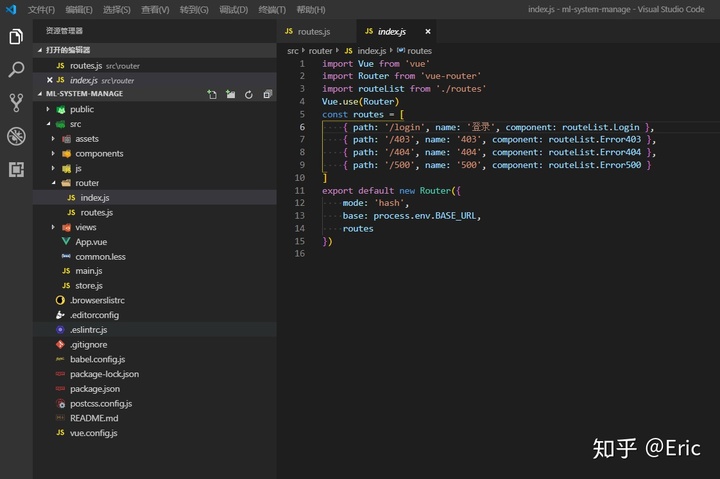Viewport: 720px width, 479px height.
Task: Close index.js in the open editors list
Action: pyautogui.click(x=50, y=80)
